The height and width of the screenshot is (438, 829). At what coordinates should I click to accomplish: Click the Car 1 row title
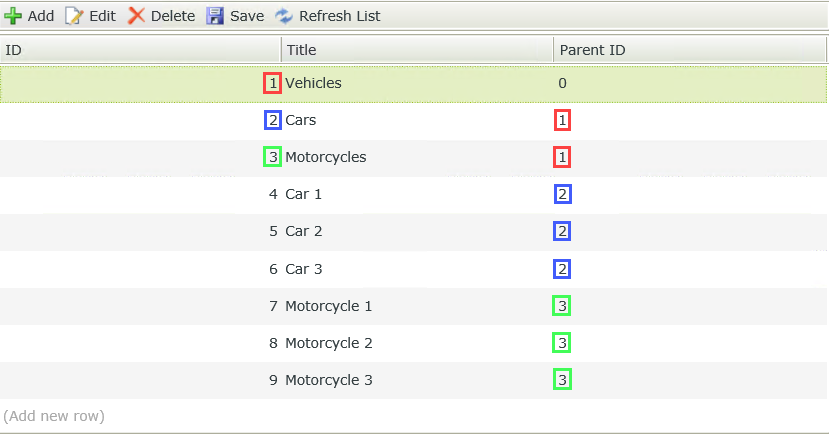click(x=303, y=194)
